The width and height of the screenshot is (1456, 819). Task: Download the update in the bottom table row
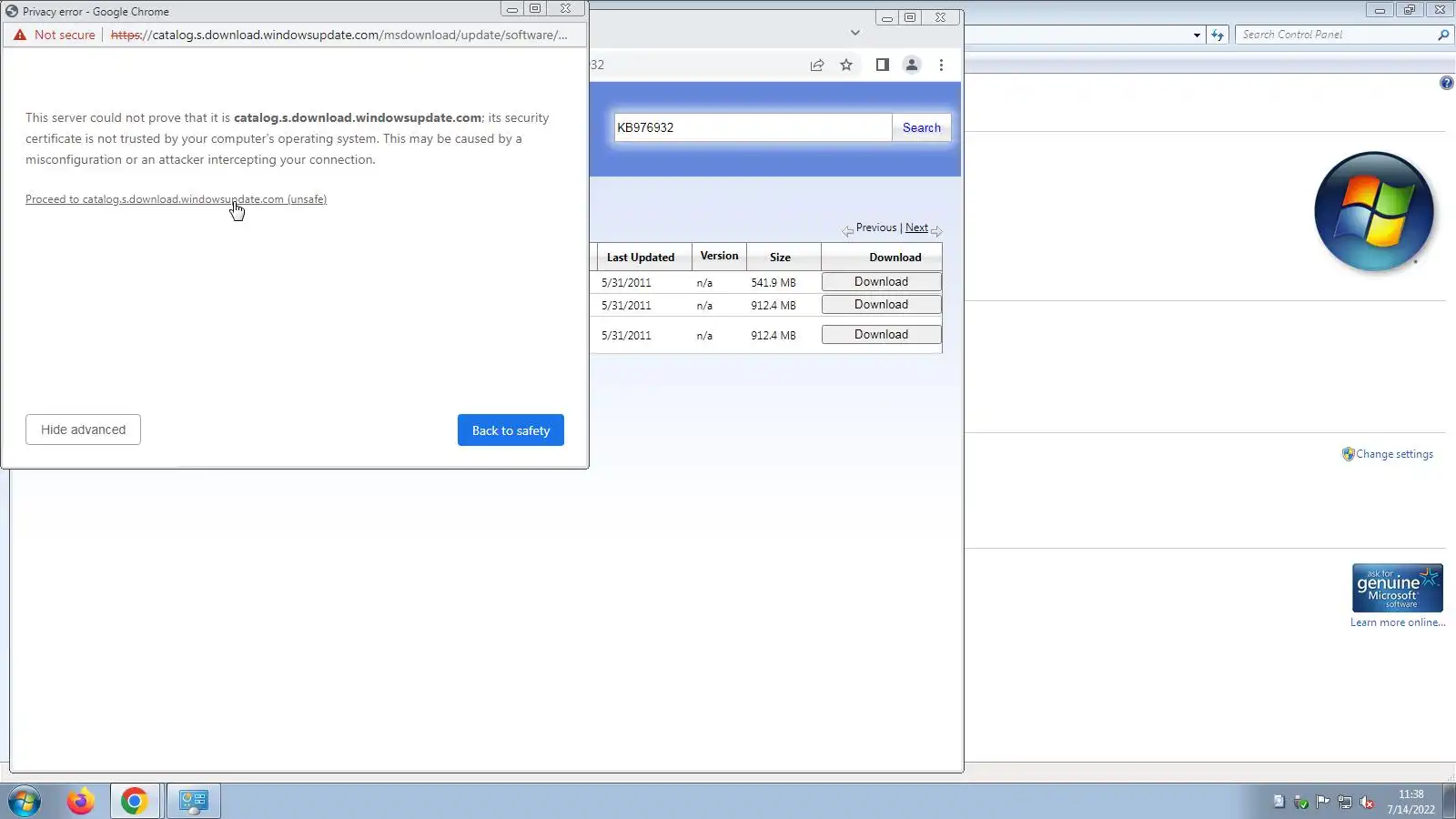tap(881, 335)
